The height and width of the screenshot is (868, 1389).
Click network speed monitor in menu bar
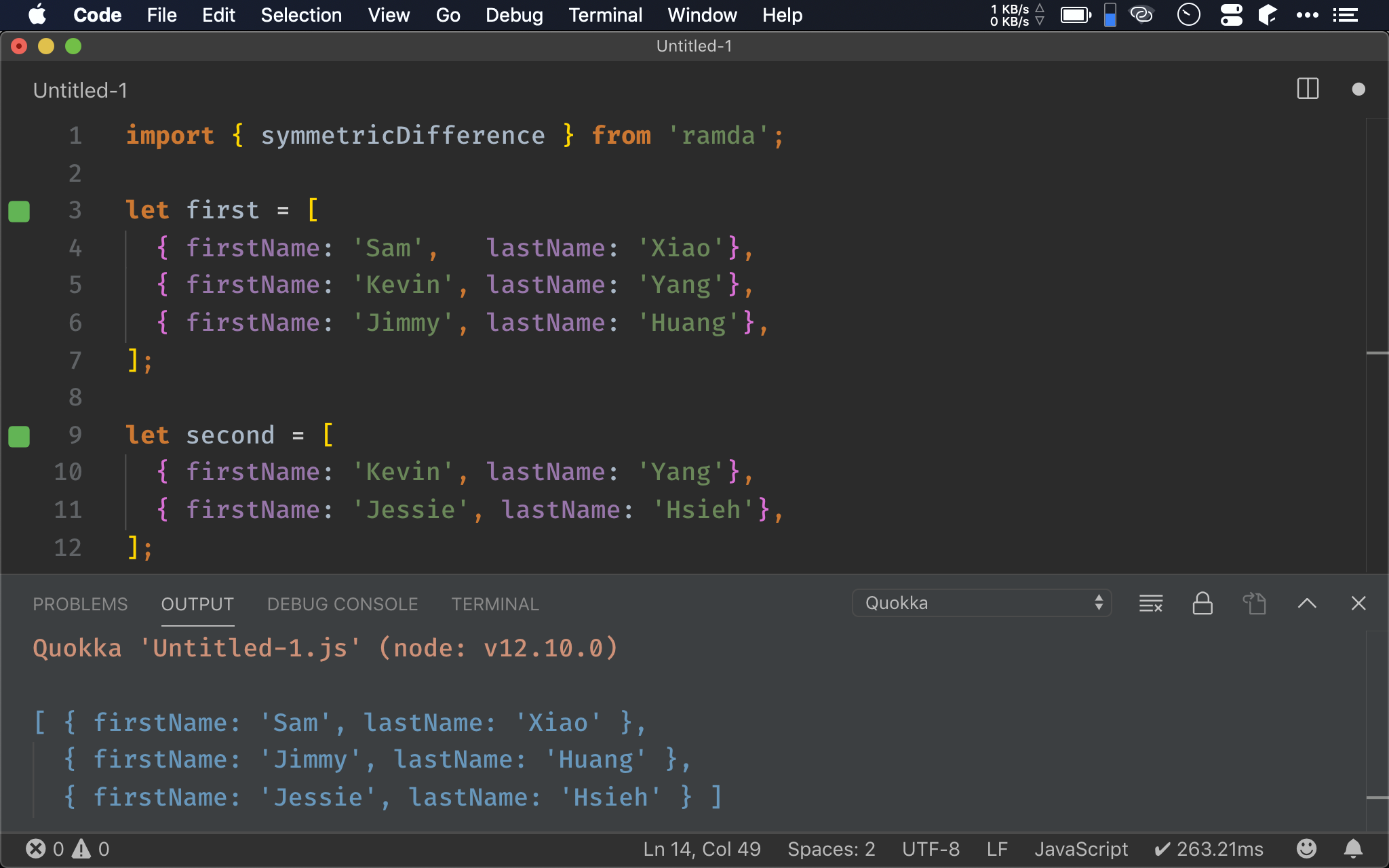tap(1017, 15)
